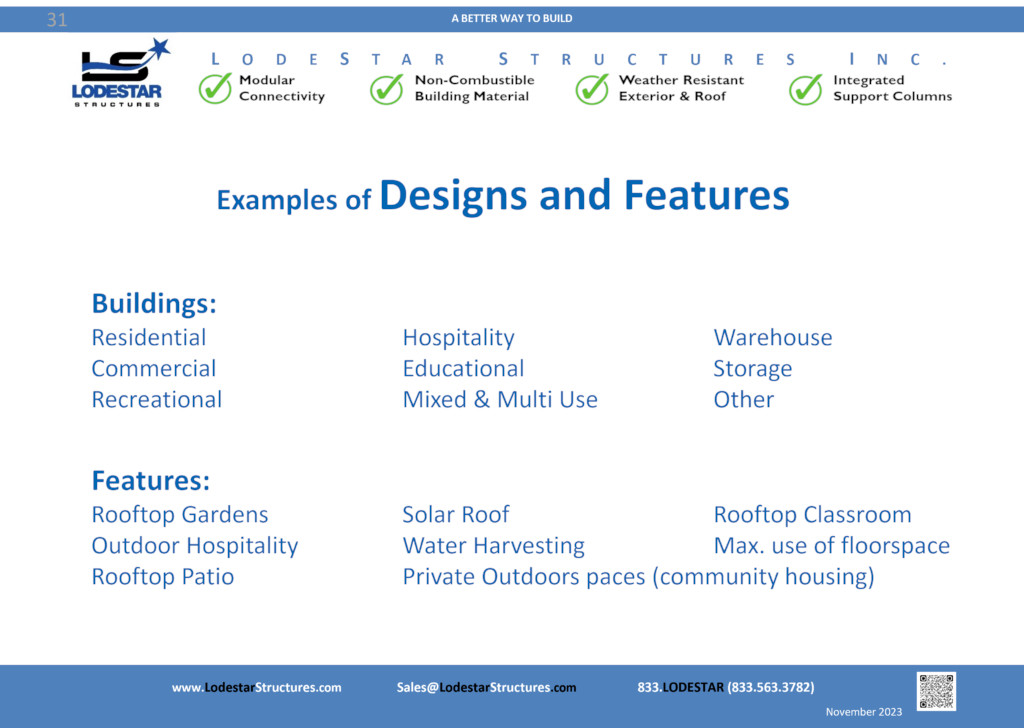The image size is (1024, 728).
Task: Select the 'Warehouse' text
Action: pos(773,338)
